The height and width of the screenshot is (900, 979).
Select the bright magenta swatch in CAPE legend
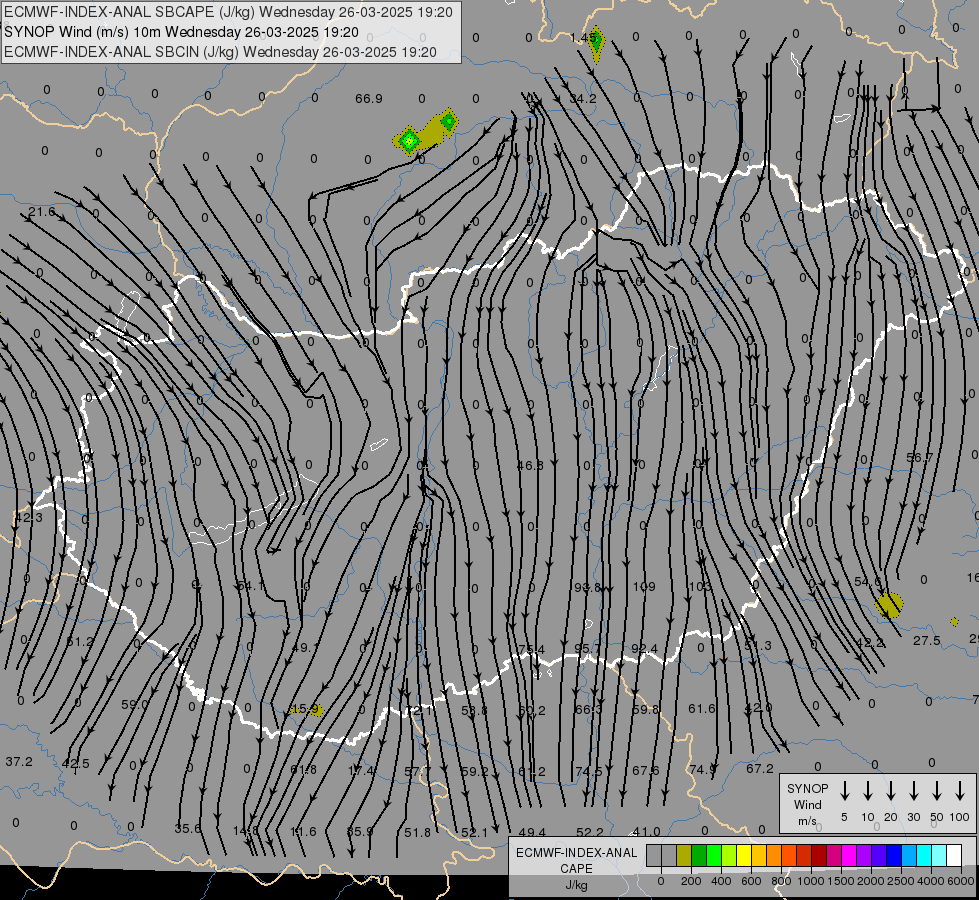click(x=849, y=856)
